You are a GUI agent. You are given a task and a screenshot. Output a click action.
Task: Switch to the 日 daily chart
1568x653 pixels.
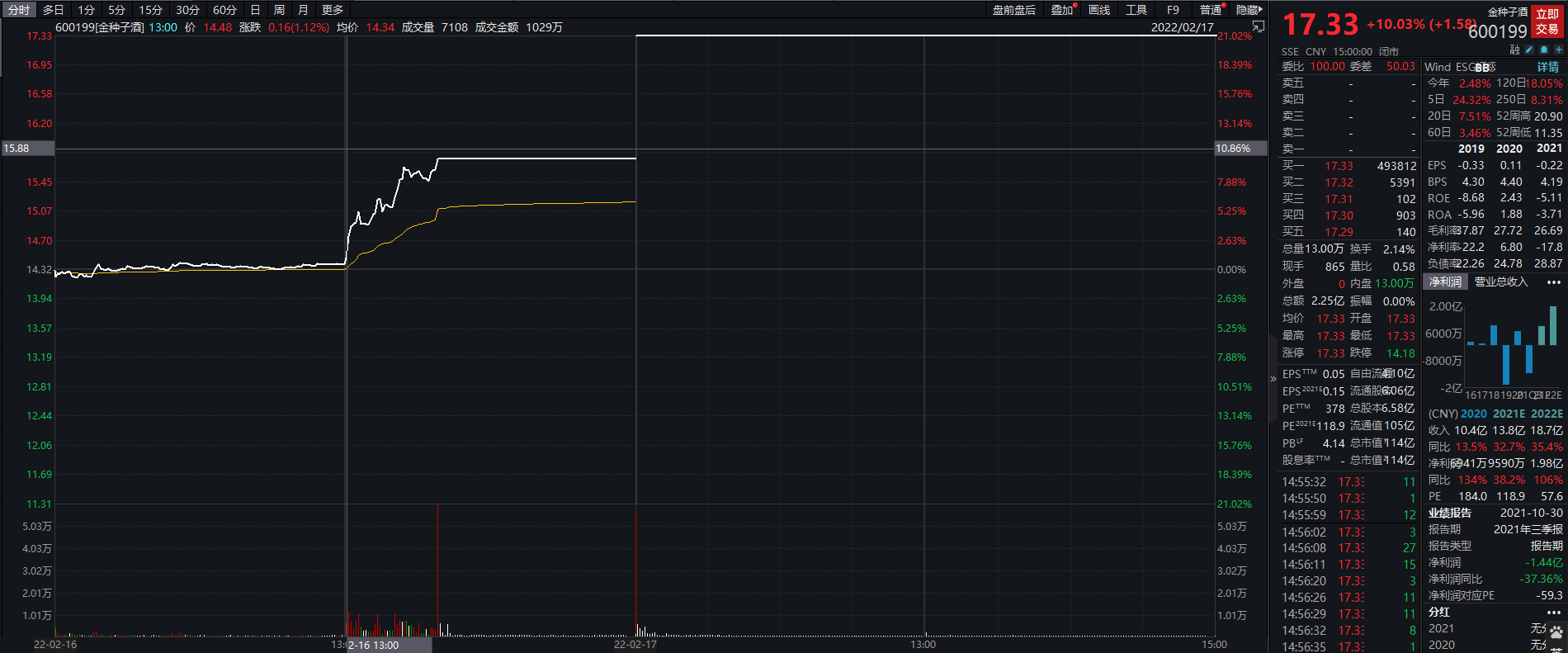coord(255,10)
